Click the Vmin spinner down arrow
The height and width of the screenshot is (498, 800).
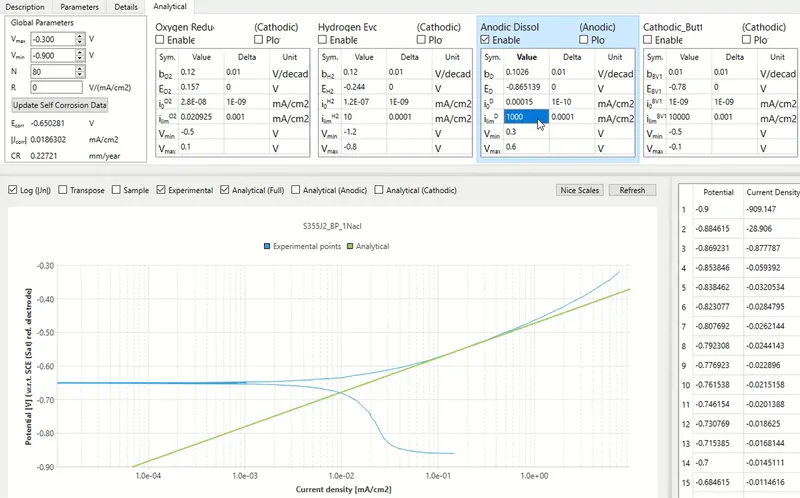click(81, 59)
